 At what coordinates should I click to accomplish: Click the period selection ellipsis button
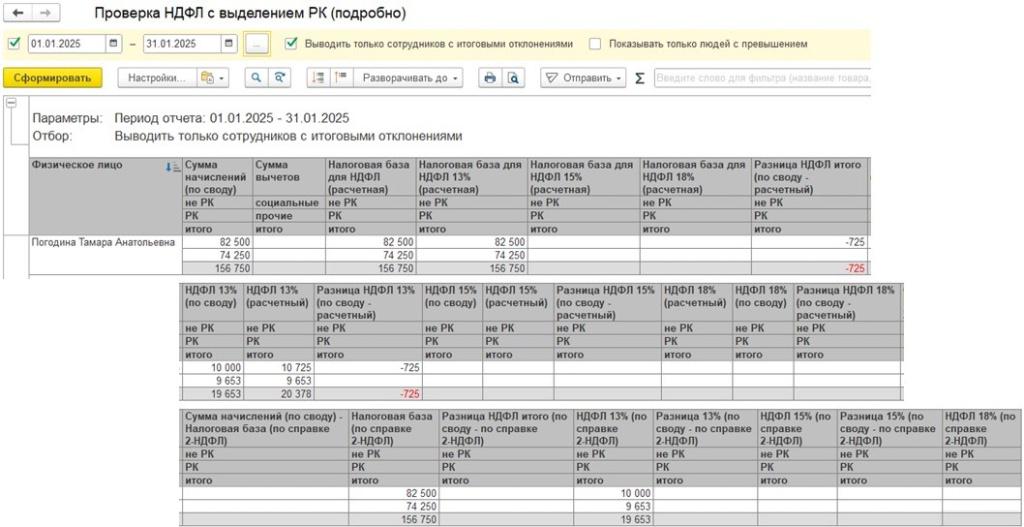pyautogui.click(x=257, y=44)
